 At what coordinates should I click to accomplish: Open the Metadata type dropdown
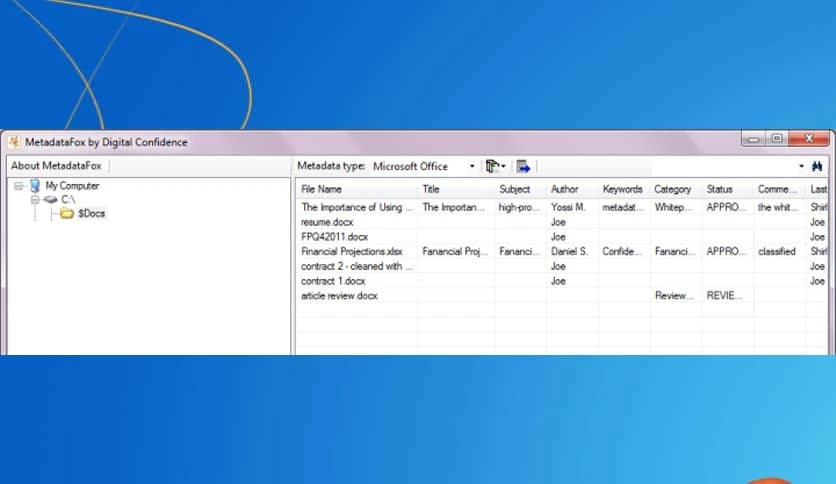click(x=472, y=166)
